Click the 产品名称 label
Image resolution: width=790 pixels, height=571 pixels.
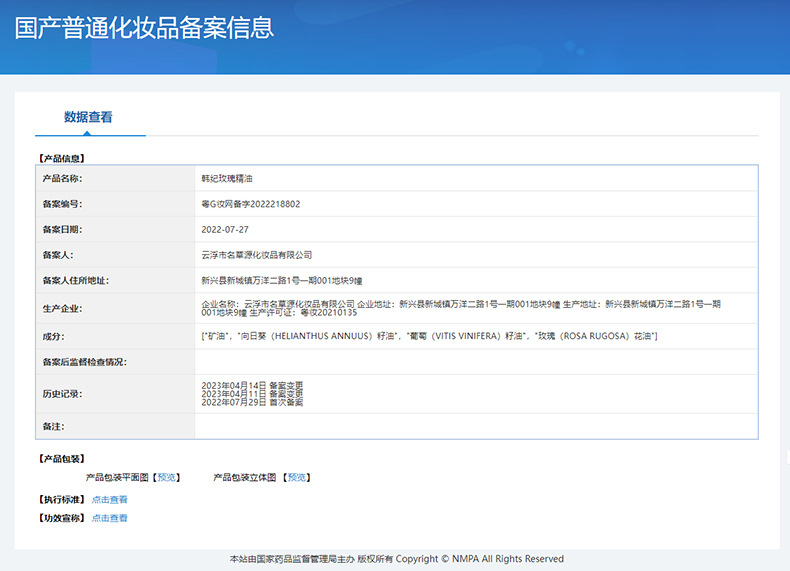(x=62, y=178)
